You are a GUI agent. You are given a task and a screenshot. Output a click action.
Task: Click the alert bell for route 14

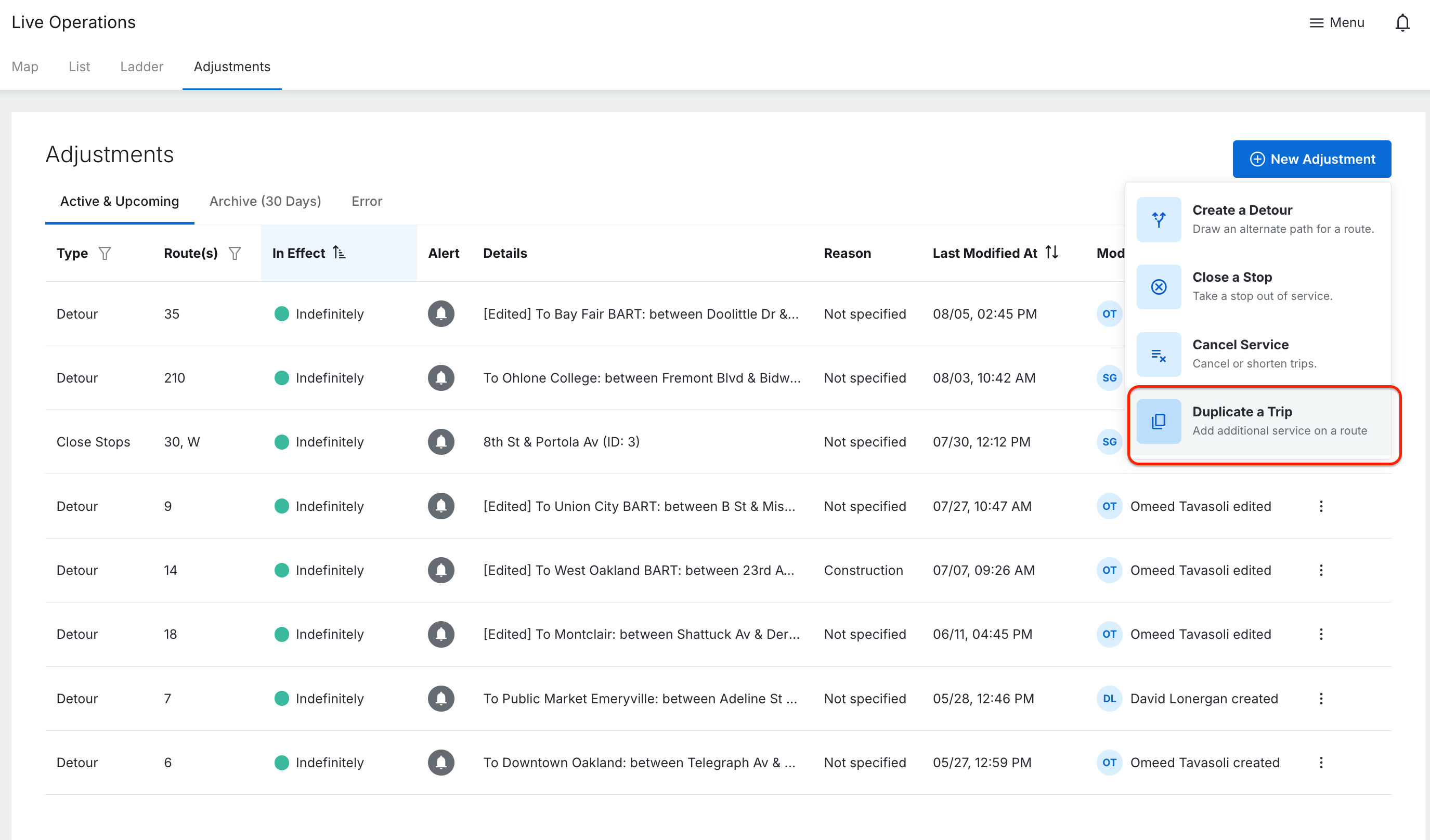441,570
